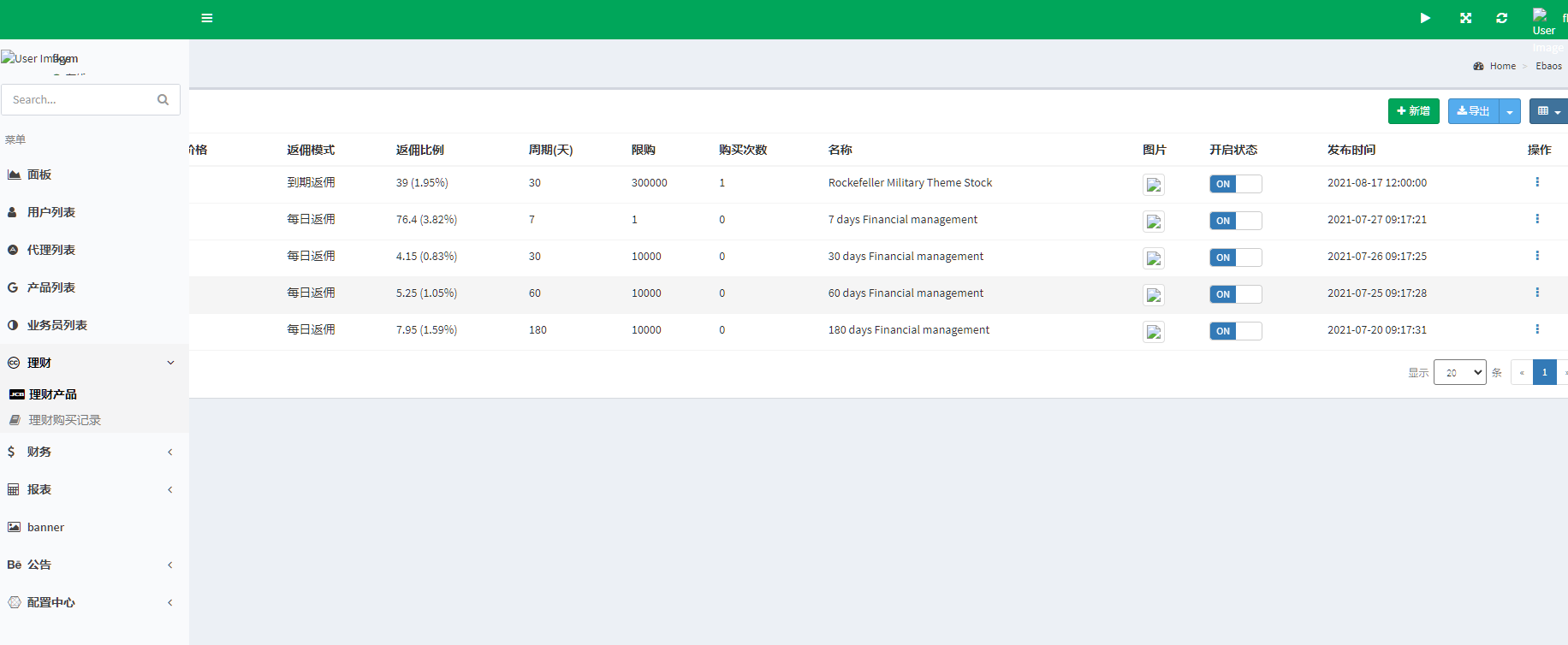Screen dimensions: 1568x645
Task: Click image thumbnail of 7 days Financial management
Action: point(1154,222)
